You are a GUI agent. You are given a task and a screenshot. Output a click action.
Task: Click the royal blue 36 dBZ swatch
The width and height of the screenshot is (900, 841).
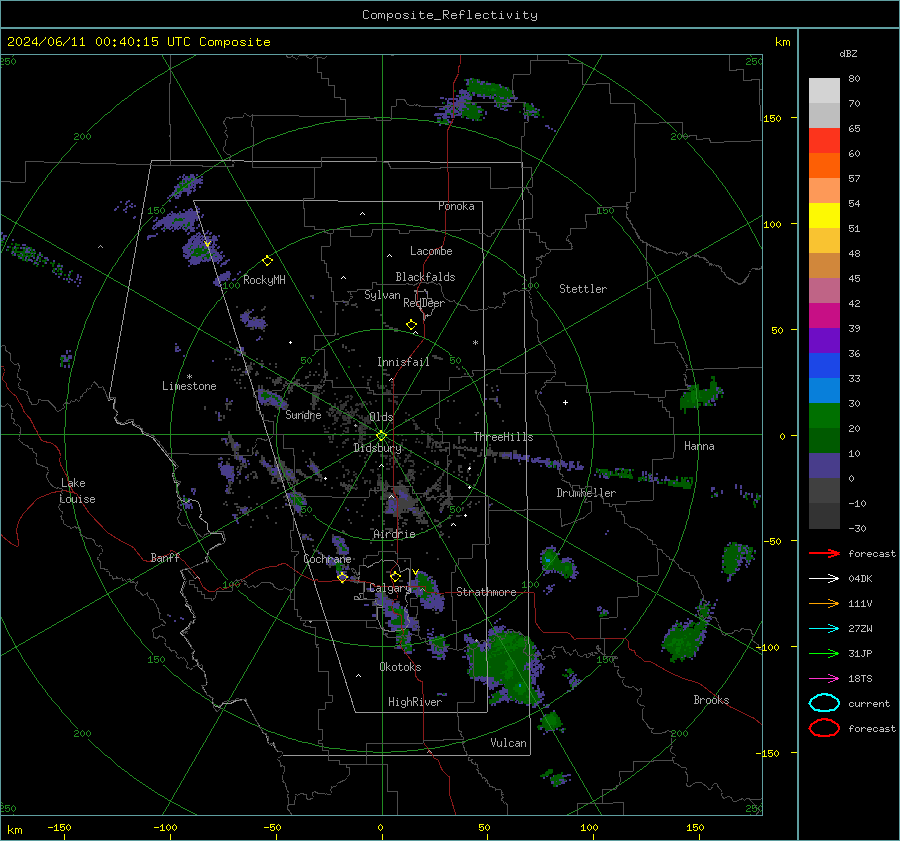[824, 365]
